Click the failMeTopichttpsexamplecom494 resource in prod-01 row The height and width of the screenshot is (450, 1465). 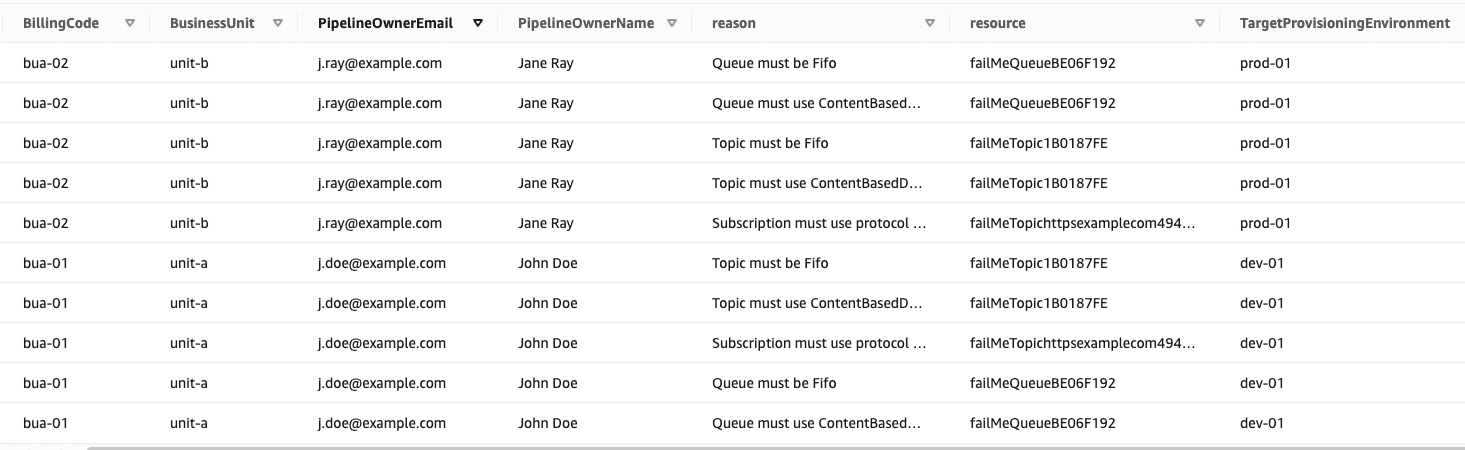pos(1082,223)
